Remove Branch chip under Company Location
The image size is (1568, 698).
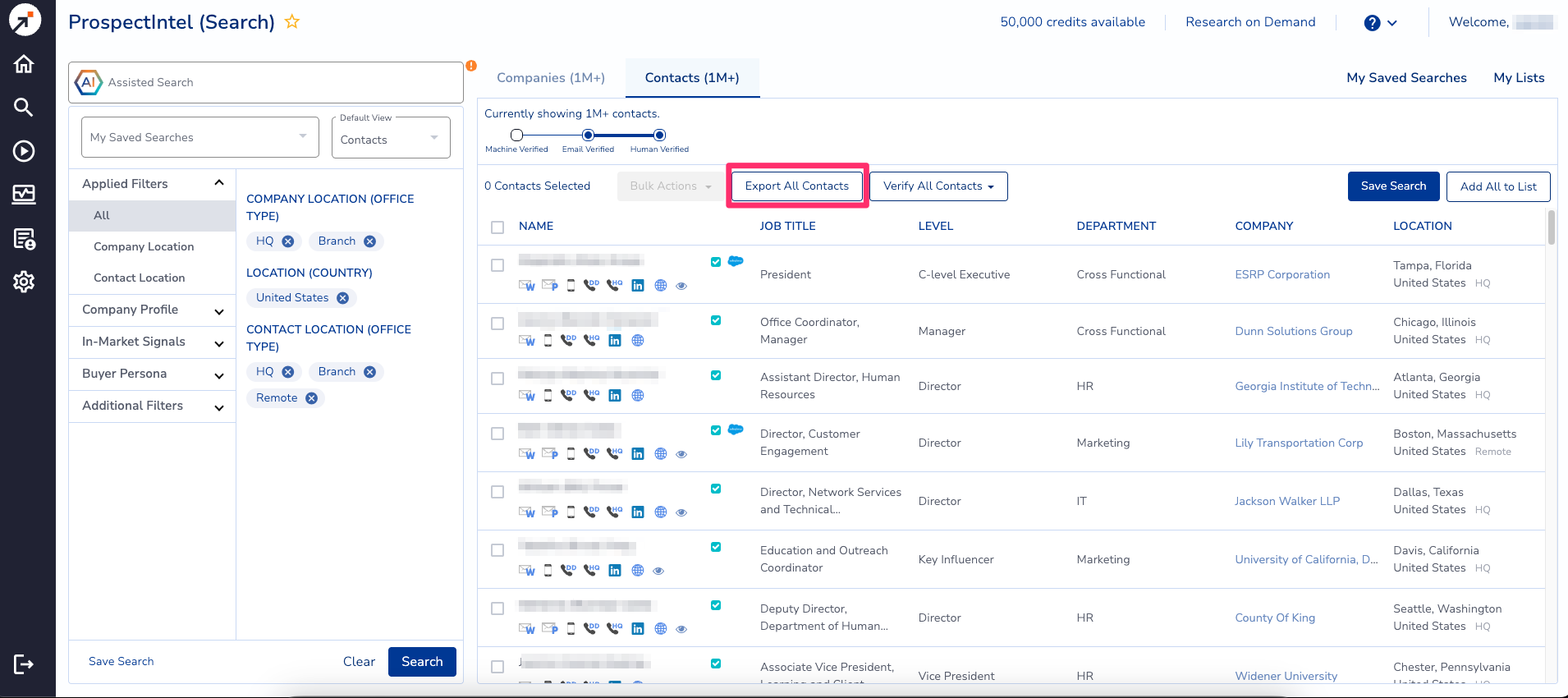click(x=369, y=241)
